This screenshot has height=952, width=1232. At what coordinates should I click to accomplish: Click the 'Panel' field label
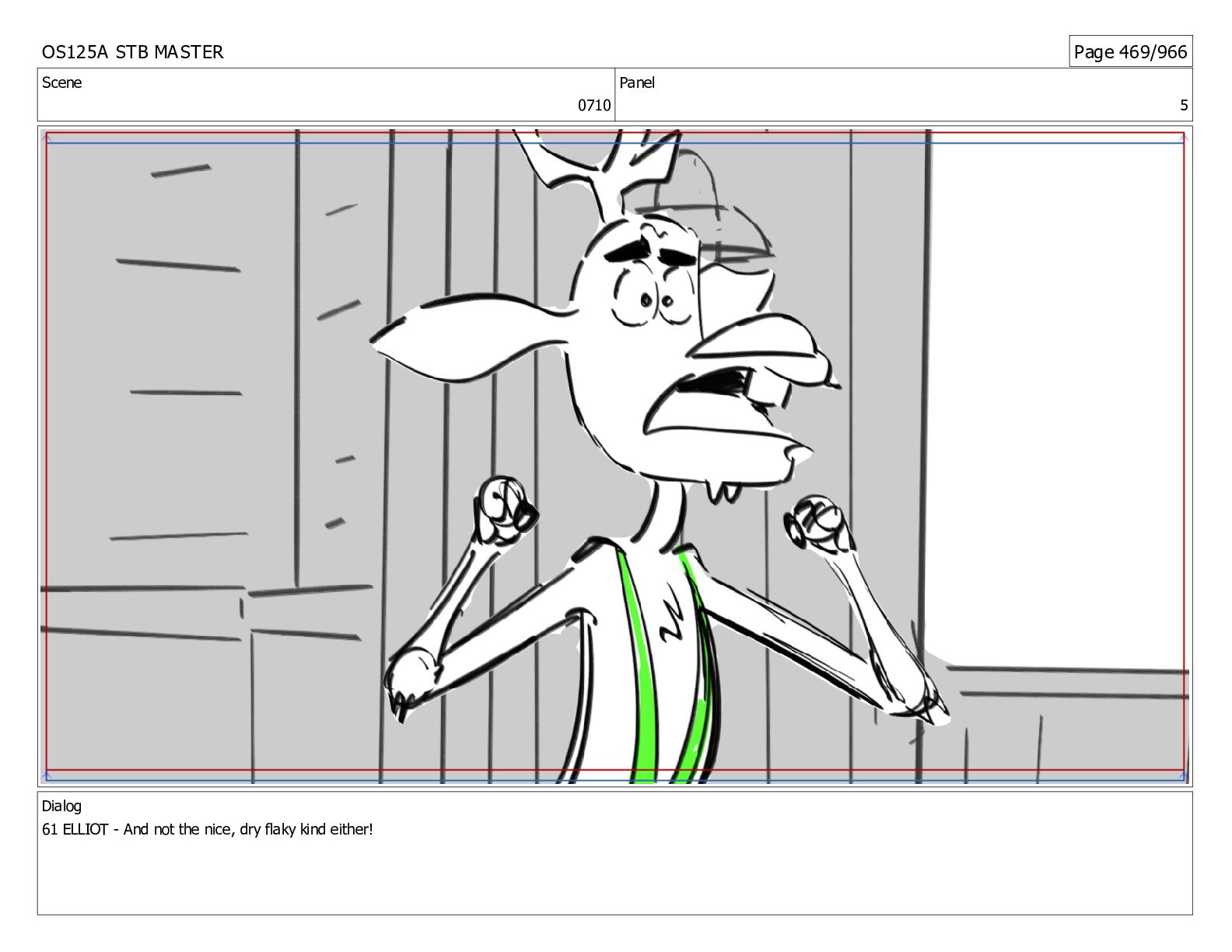tap(637, 82)
